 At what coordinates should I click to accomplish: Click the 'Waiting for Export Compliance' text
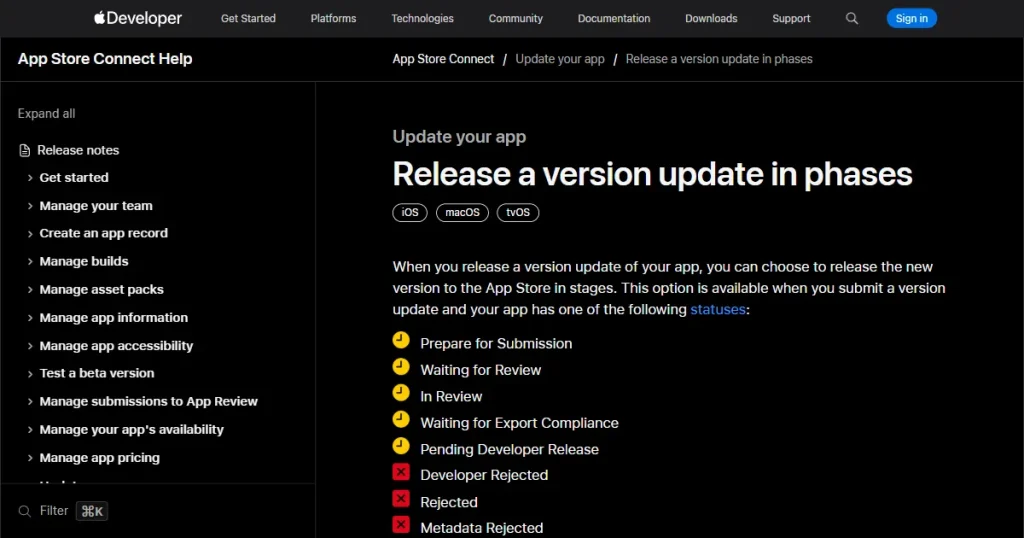coord(519,423)
